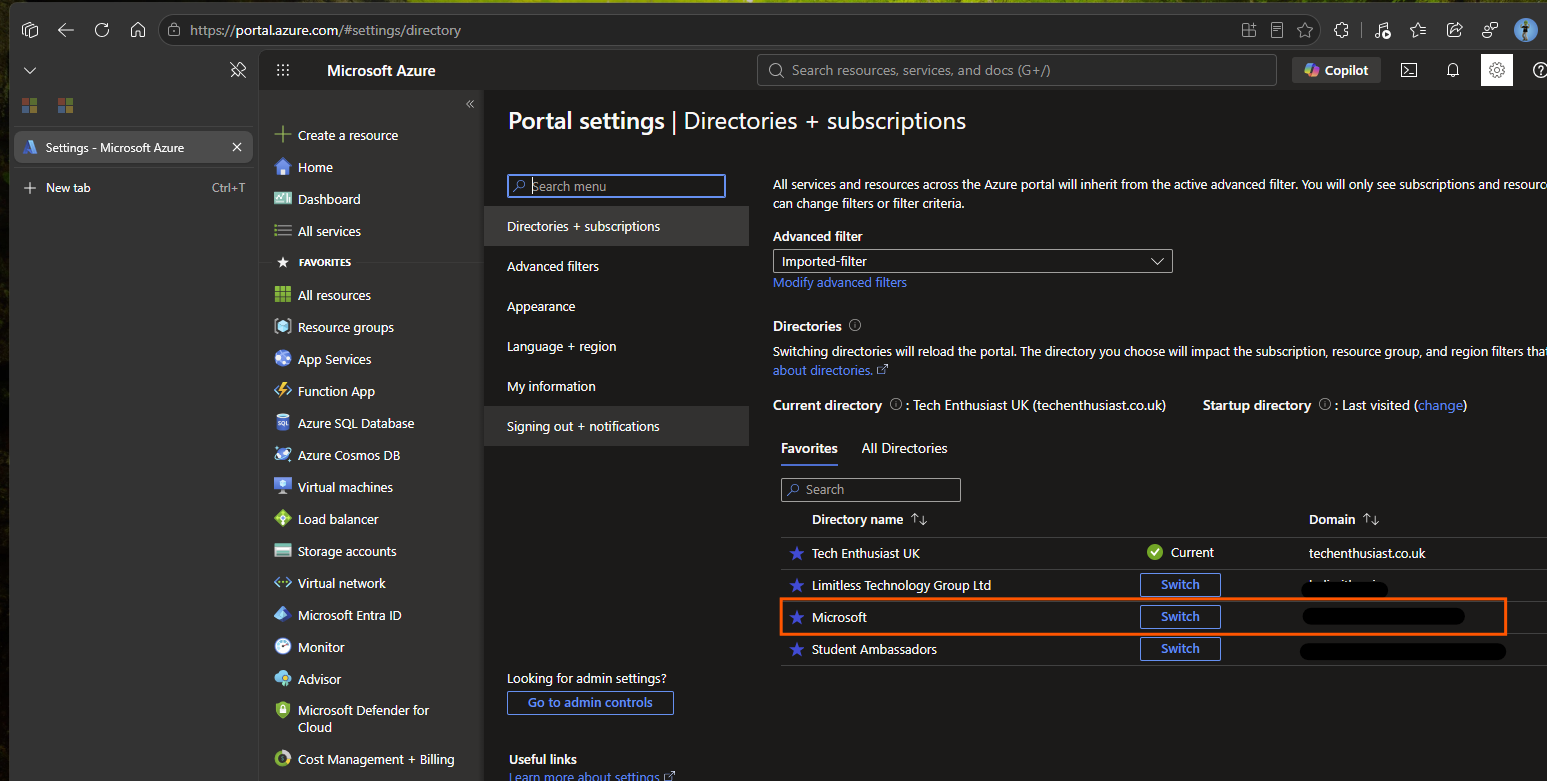
Task: Unfavorite the Tech Enthusiast UK directory star
Action: coord(797,553)
